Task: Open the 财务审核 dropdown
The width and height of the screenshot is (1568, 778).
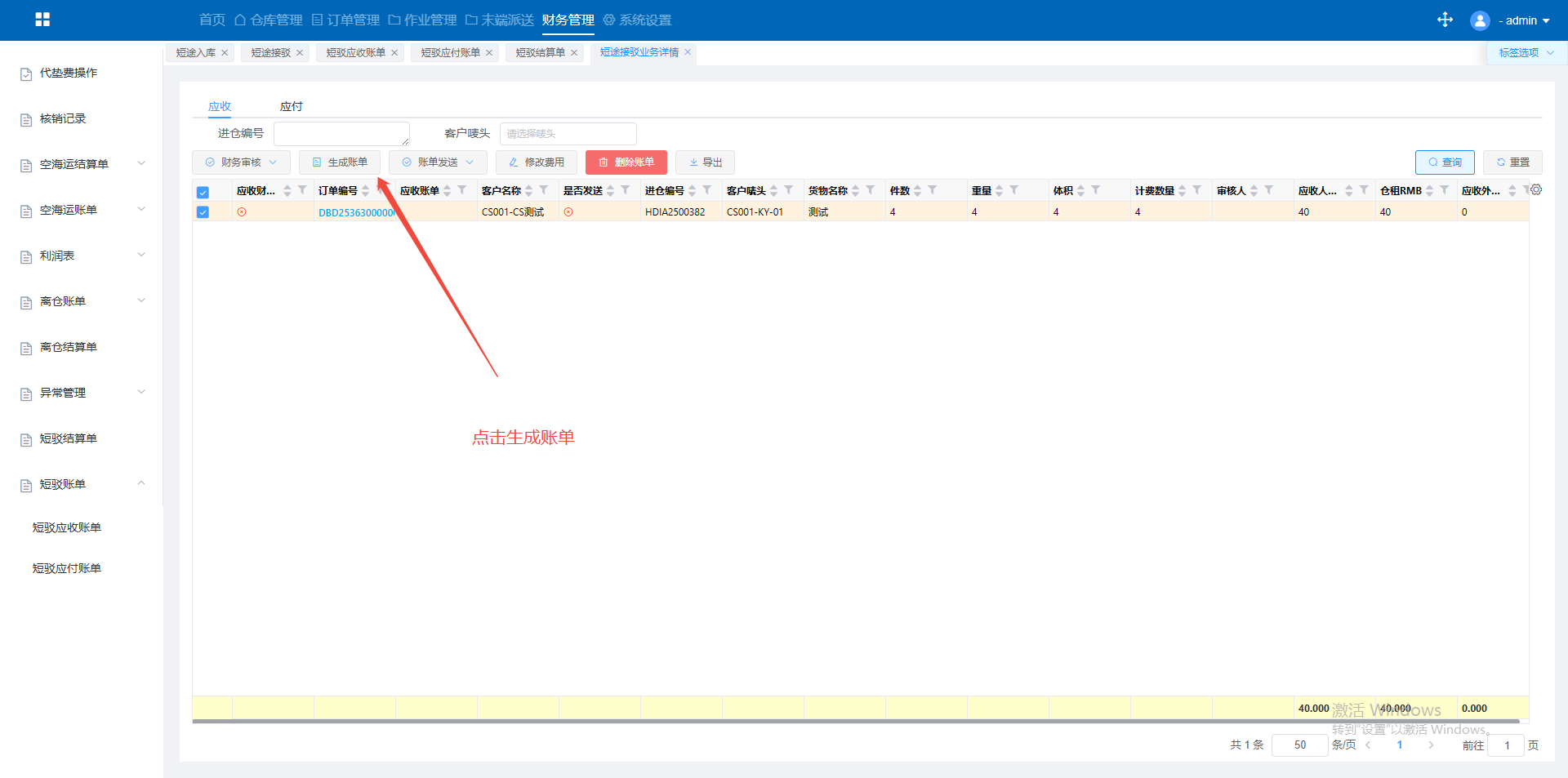Action: [x=241, y=162]
